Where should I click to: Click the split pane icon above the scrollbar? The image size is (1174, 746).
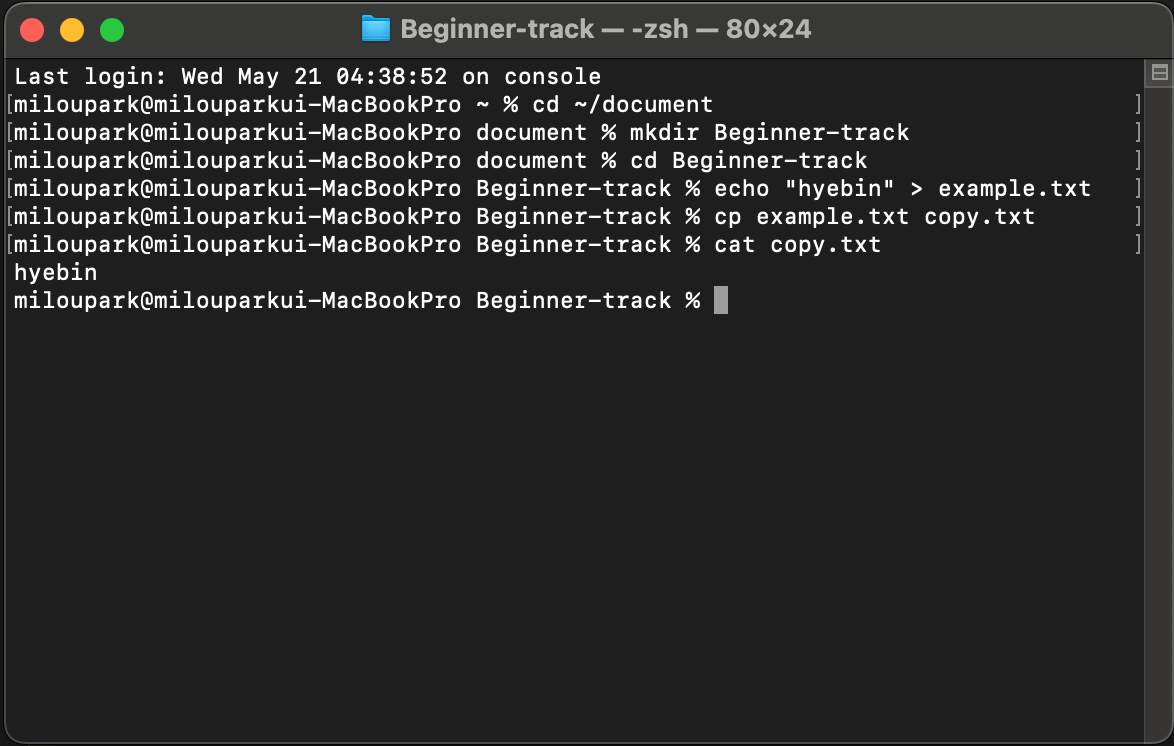point(1160,72)
